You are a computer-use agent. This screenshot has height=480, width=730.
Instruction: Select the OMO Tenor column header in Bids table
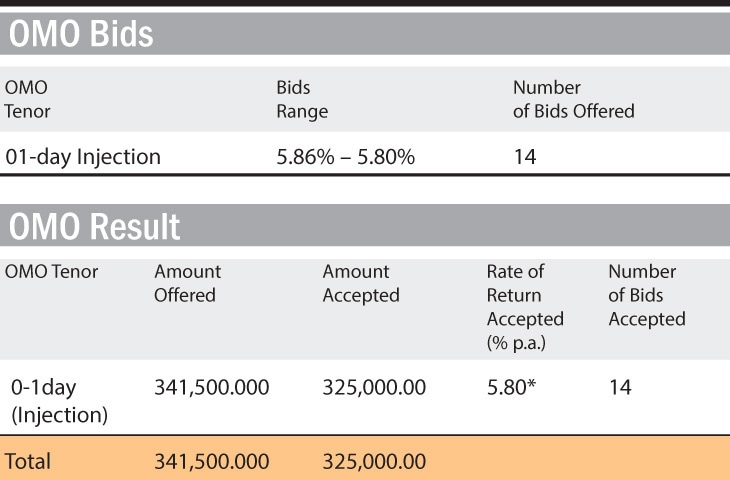tap(27, 99)
